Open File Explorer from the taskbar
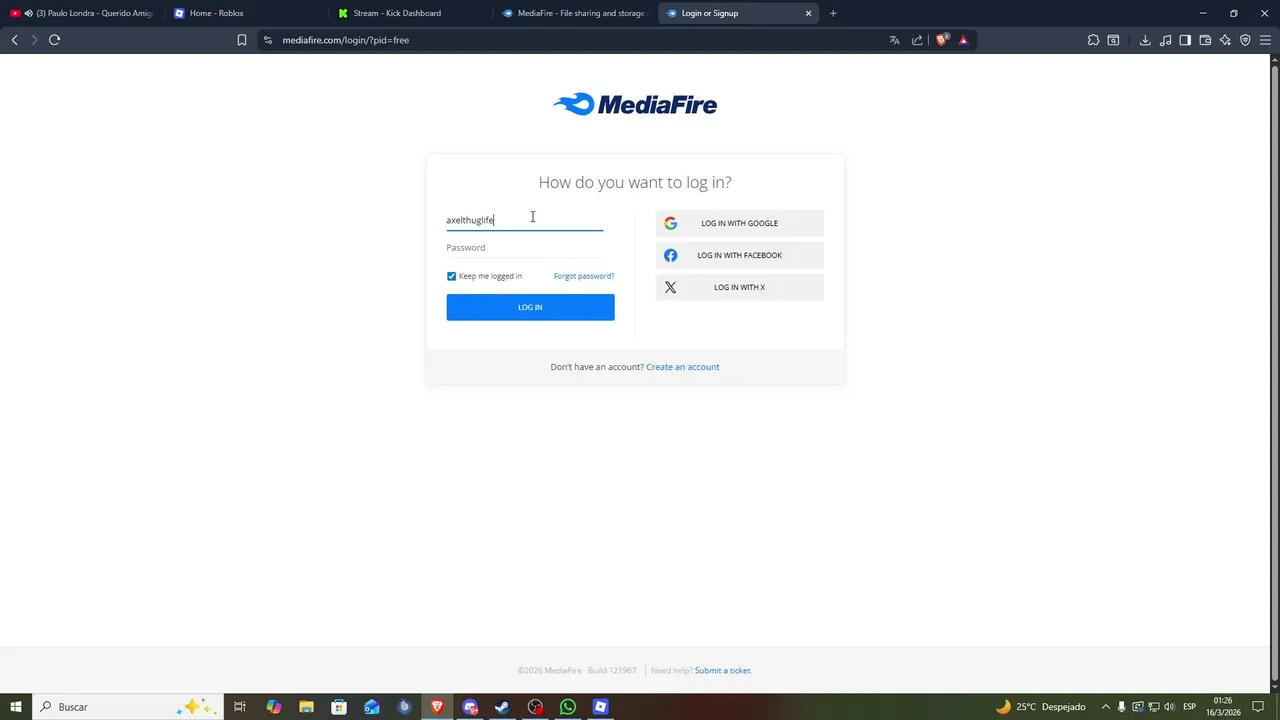 [x=306, y=707]
